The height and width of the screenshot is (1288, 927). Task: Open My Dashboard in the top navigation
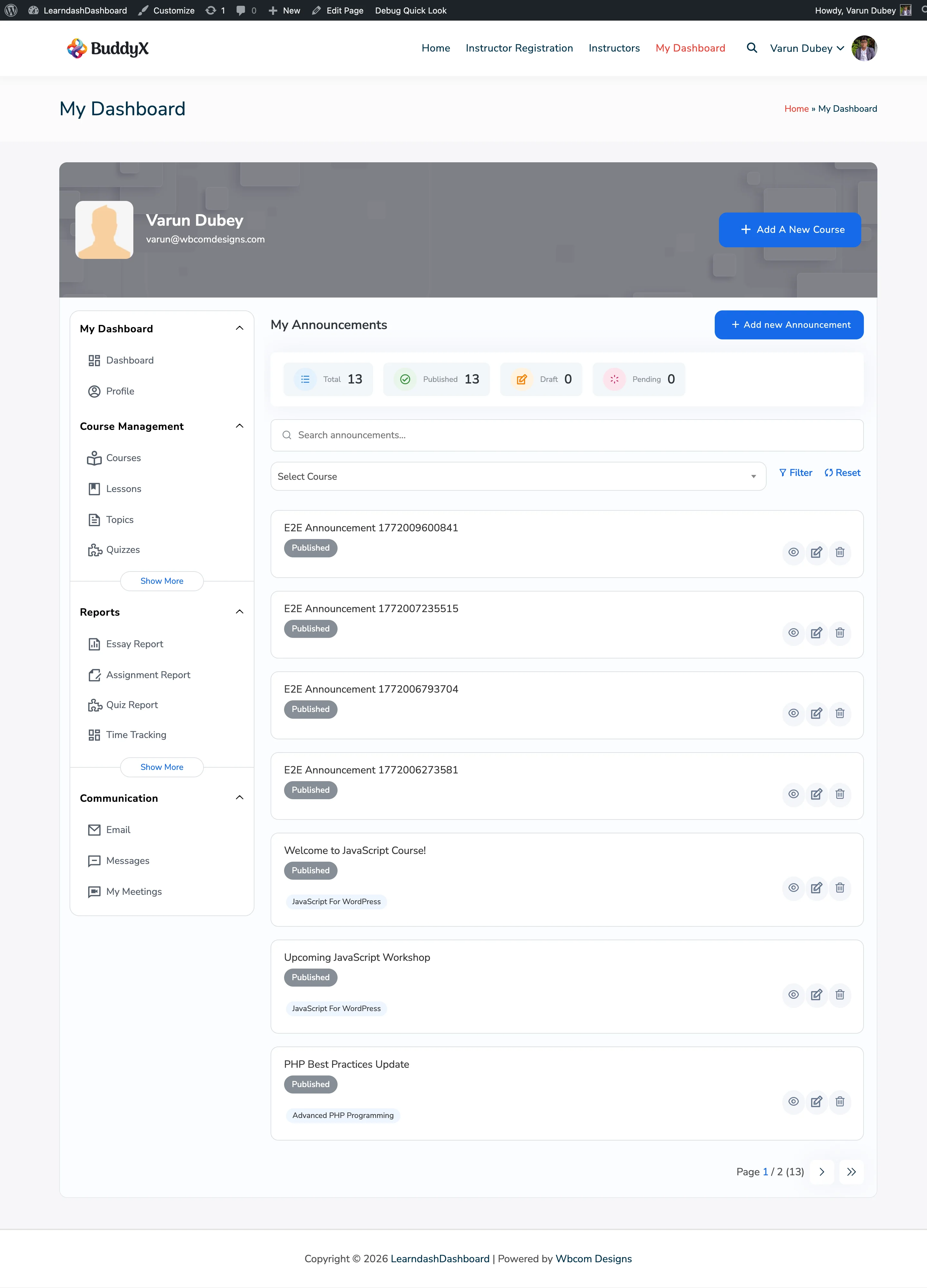tap(690, 48)
